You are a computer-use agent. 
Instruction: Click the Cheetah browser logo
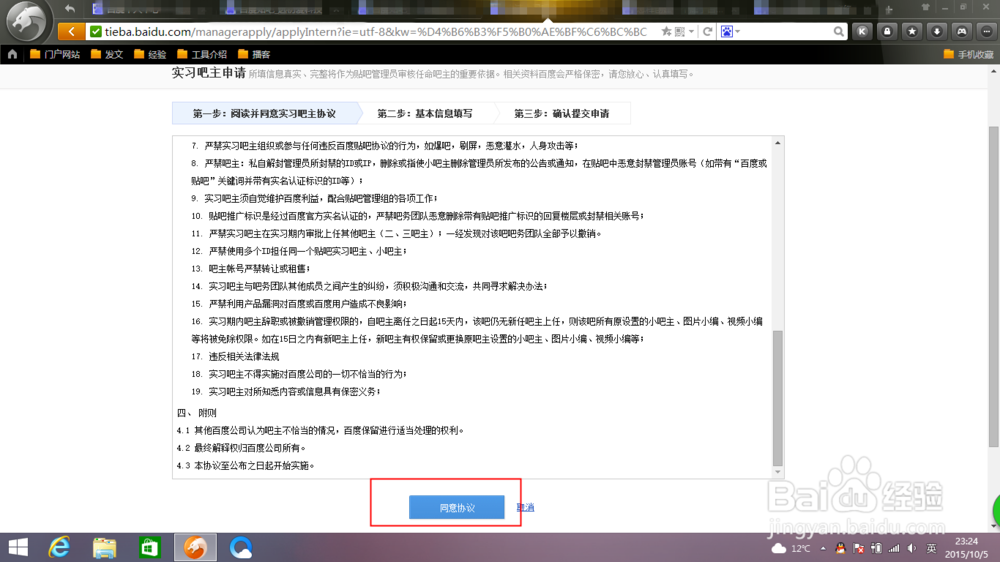point(26,20)
